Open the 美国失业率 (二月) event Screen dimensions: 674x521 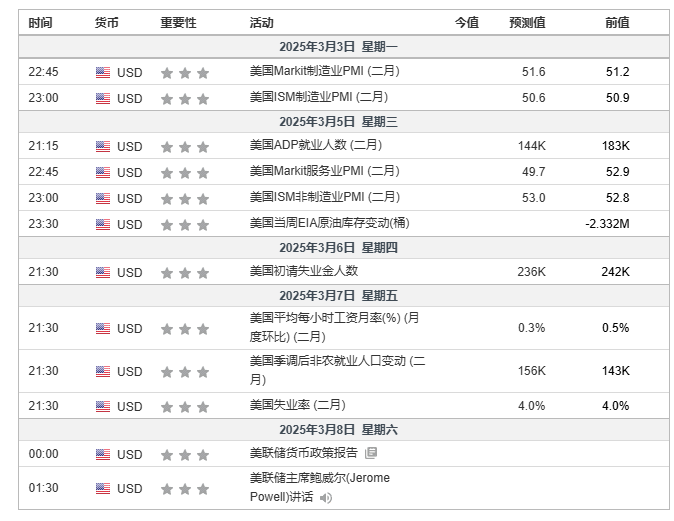click(x=297, y=405)
